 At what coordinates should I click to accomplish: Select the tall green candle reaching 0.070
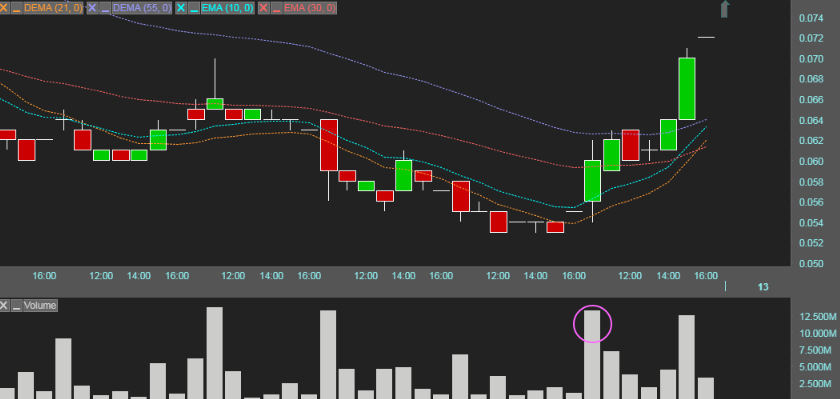687,88
